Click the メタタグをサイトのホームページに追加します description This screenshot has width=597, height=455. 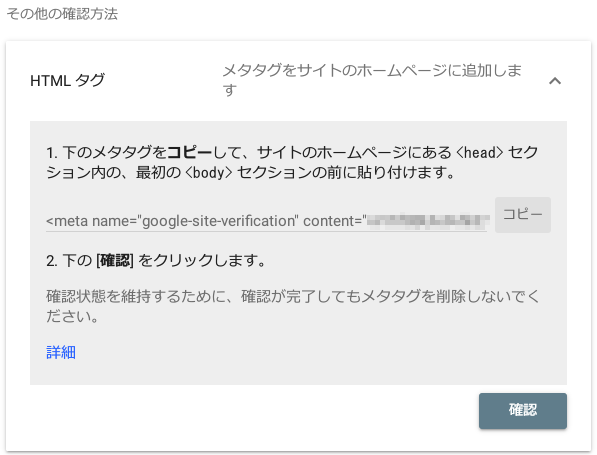[x=372, y=80]
